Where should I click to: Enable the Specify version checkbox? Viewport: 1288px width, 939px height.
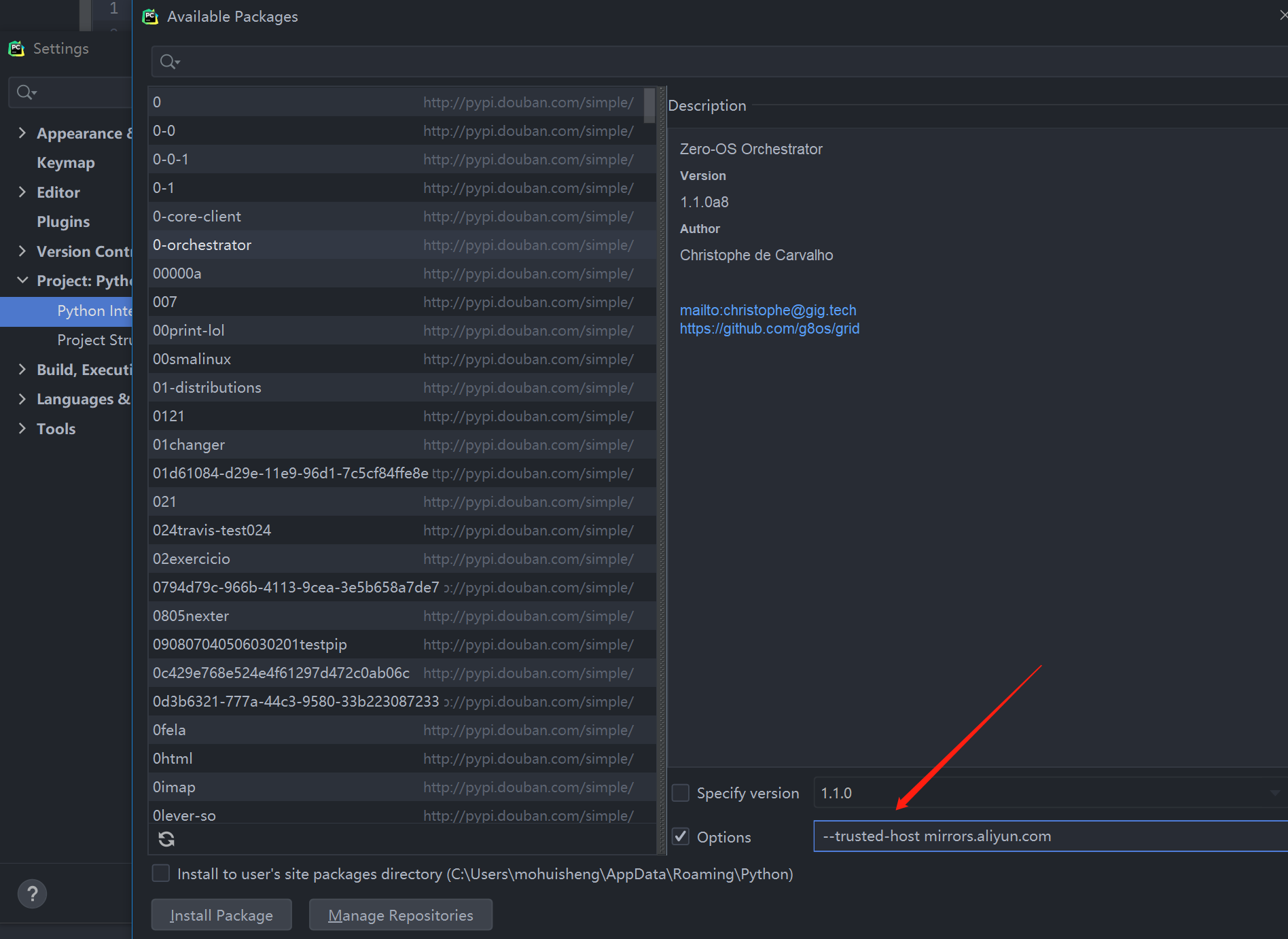(681, 793)
